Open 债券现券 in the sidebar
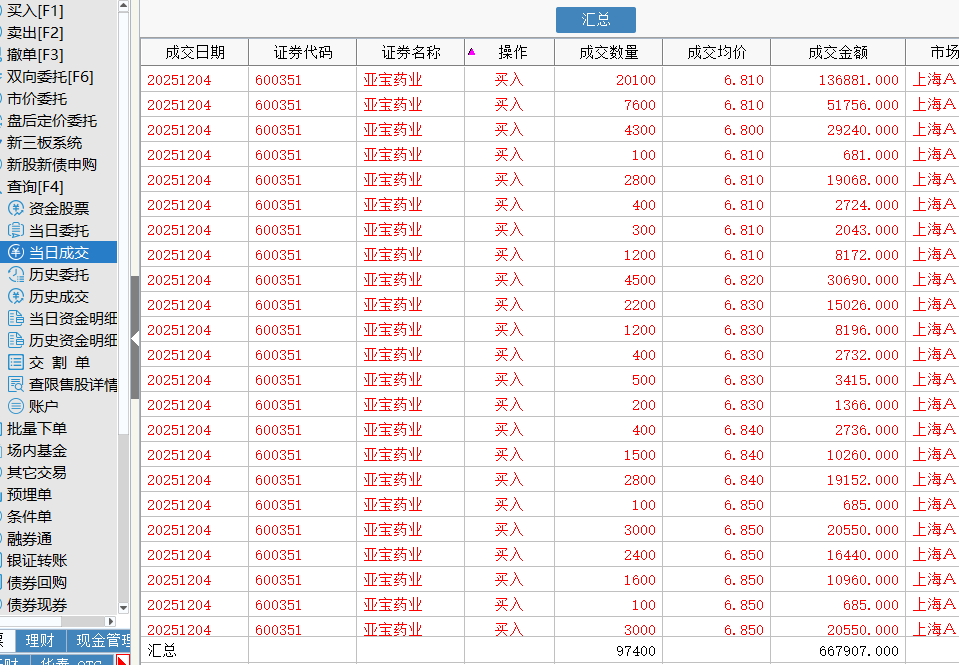Screen dimensions: 959x665 coord(37,605)
